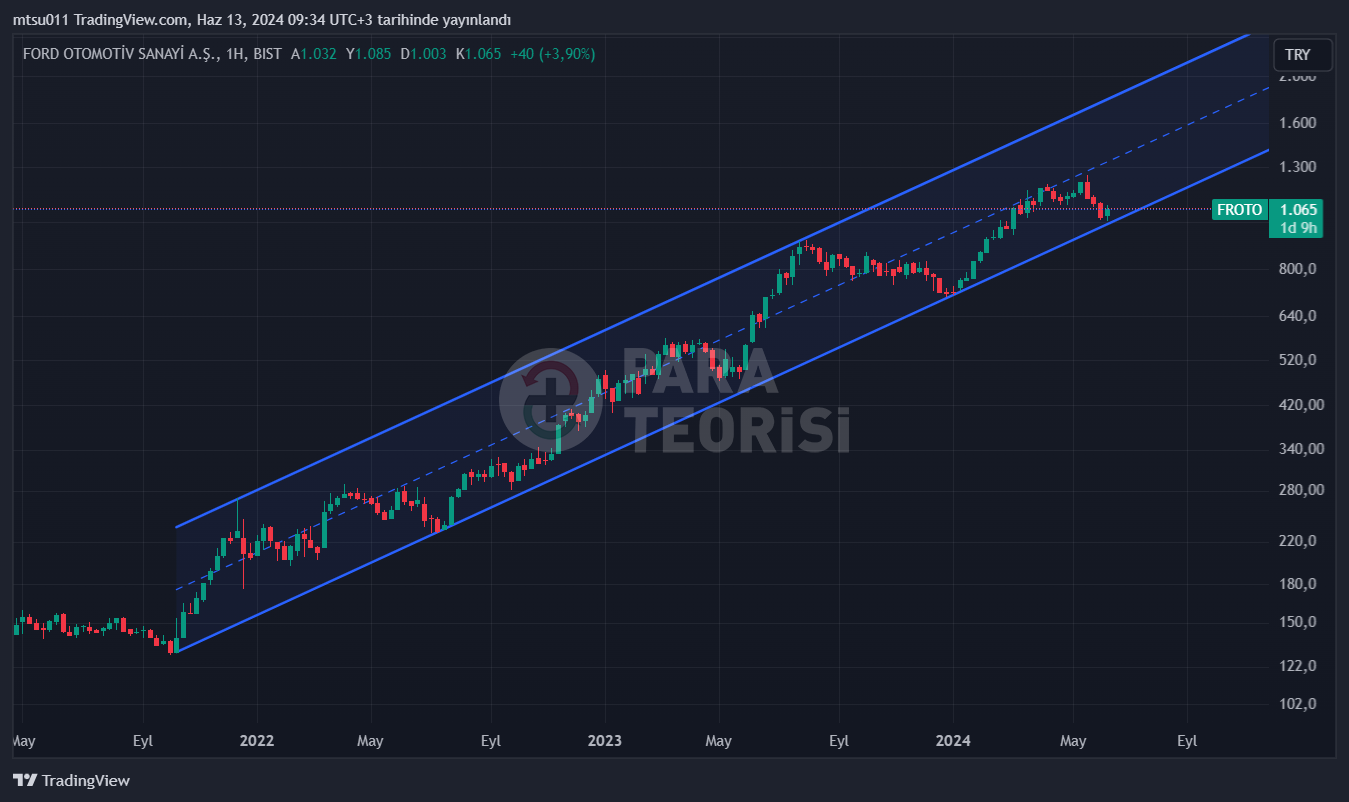Click the 2022 year label on time axis
This screenshot has height=802, width=1349.
257,741
